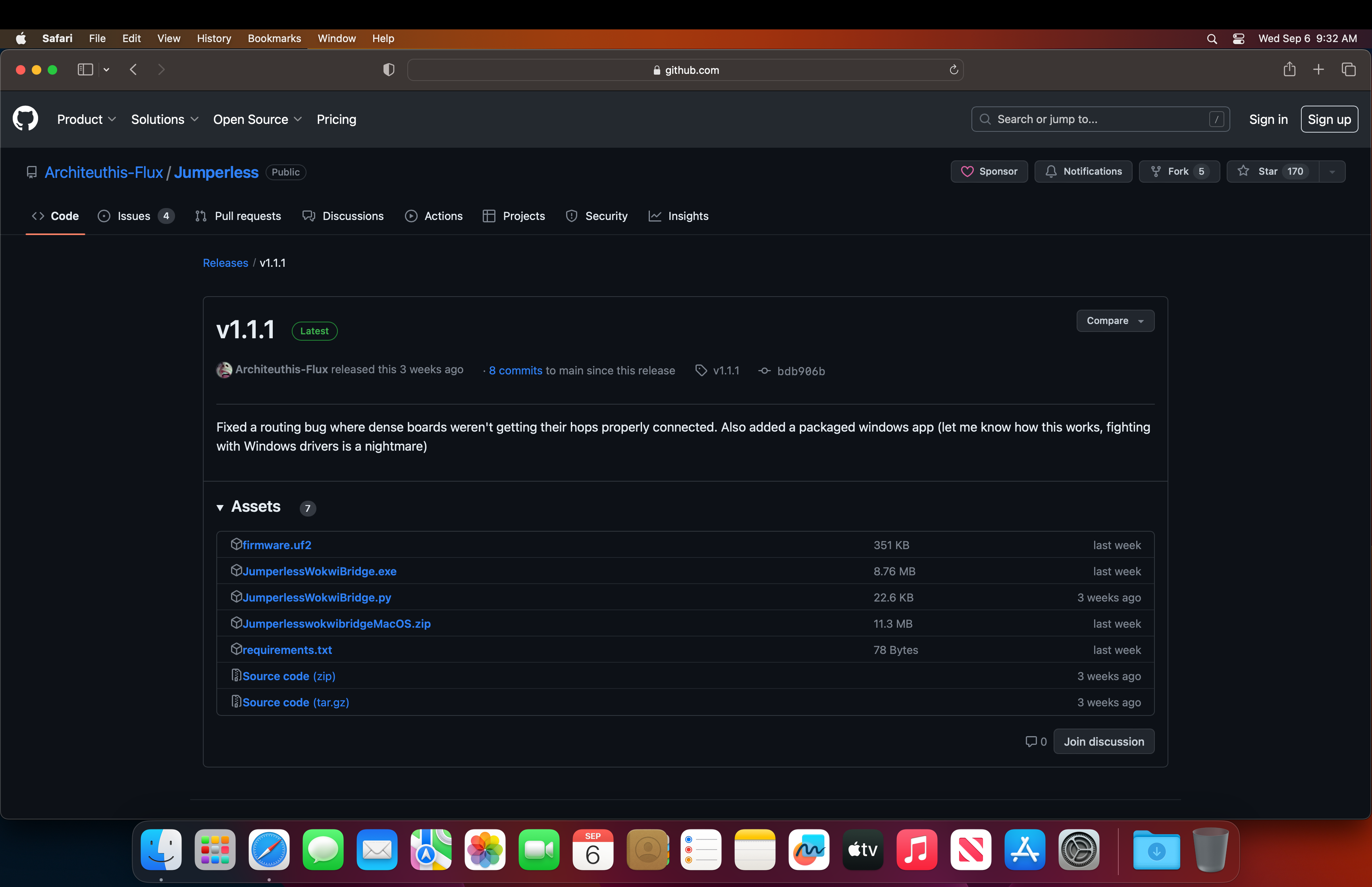Focus the Search or jump to field
This screenshot has width=1372, height=887.
[1100, 119]
